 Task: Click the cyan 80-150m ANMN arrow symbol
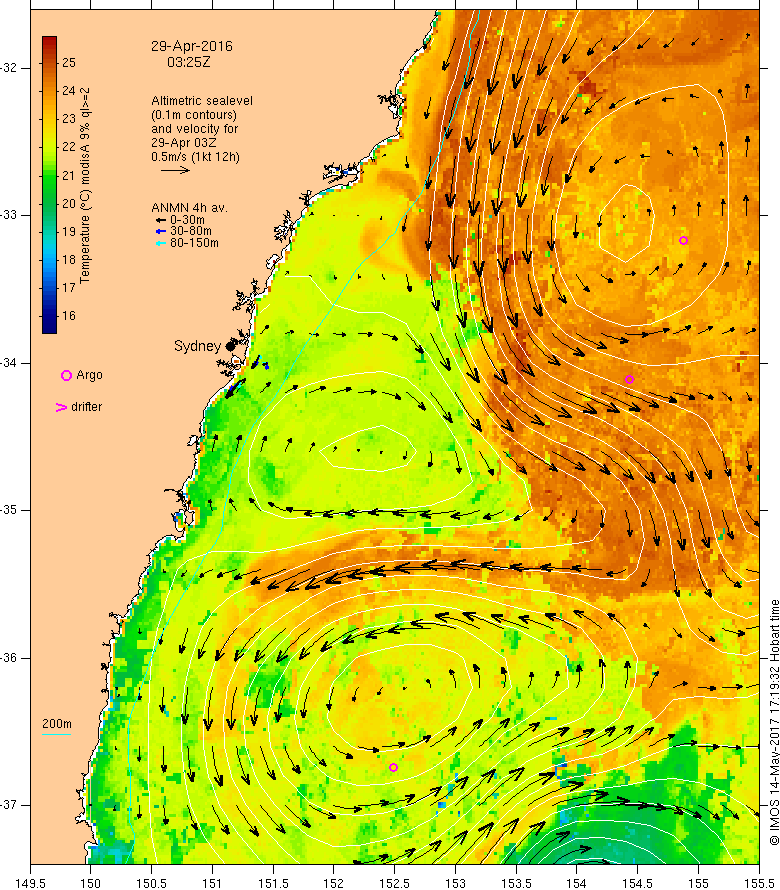click(x=161, y=243)
